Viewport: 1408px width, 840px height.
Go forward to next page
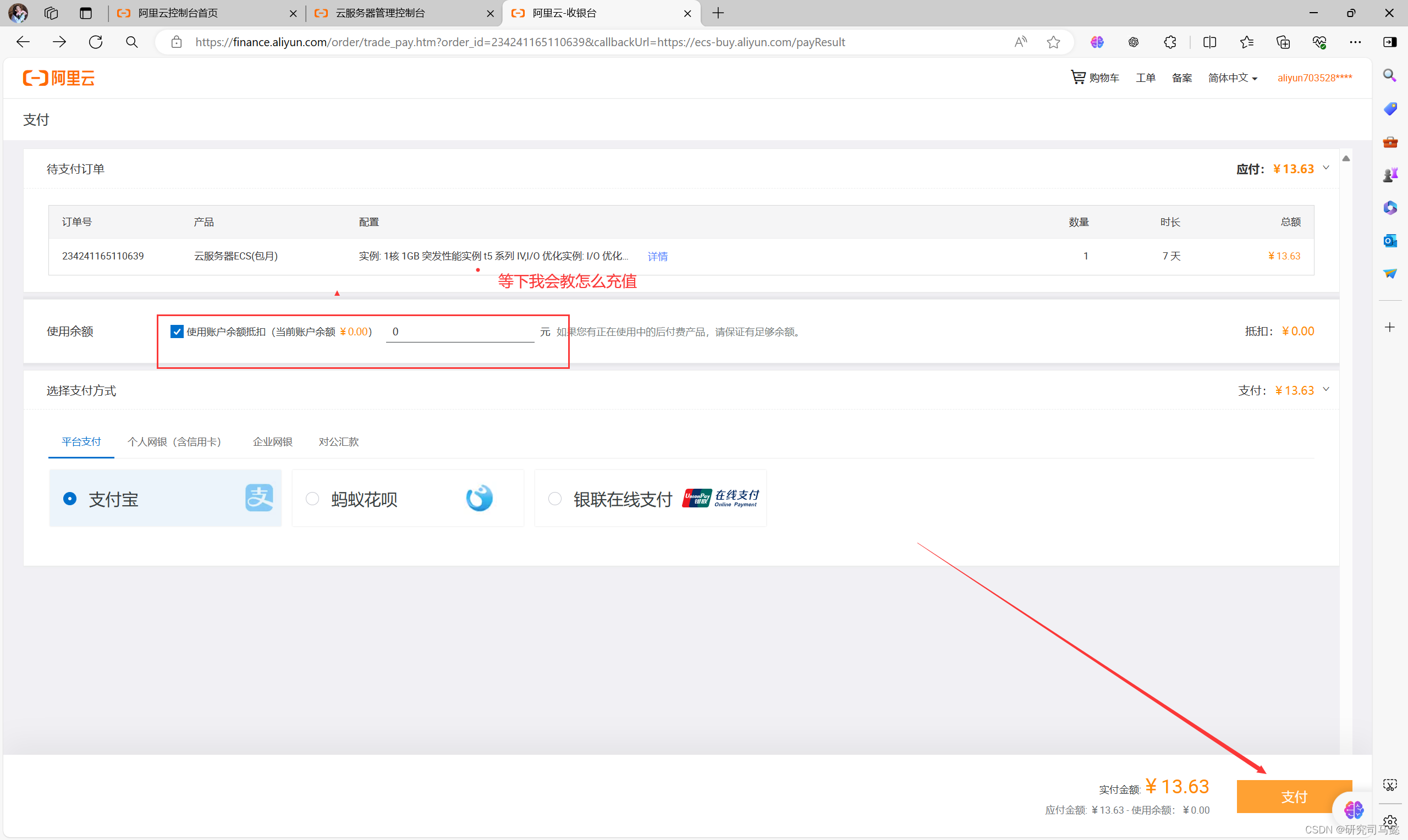click(59, 42)
